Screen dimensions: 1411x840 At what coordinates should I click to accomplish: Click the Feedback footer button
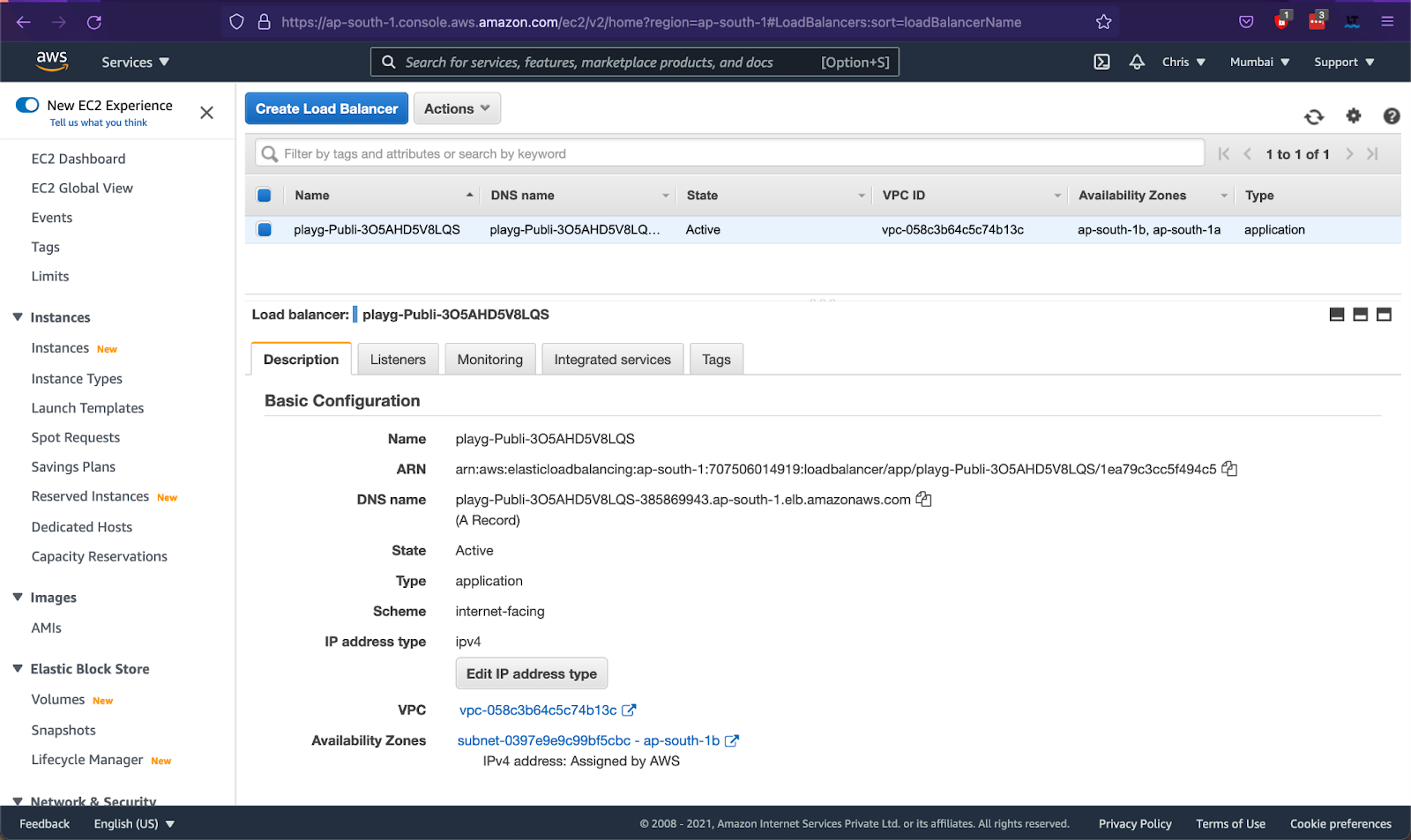(x=44, y=824)
